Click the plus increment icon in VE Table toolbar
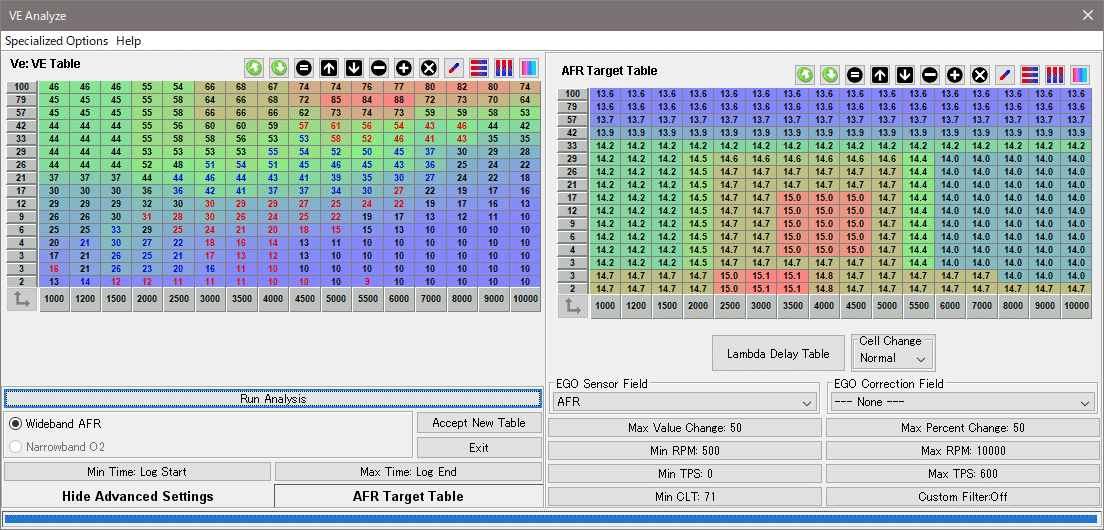 coord(404,68)
